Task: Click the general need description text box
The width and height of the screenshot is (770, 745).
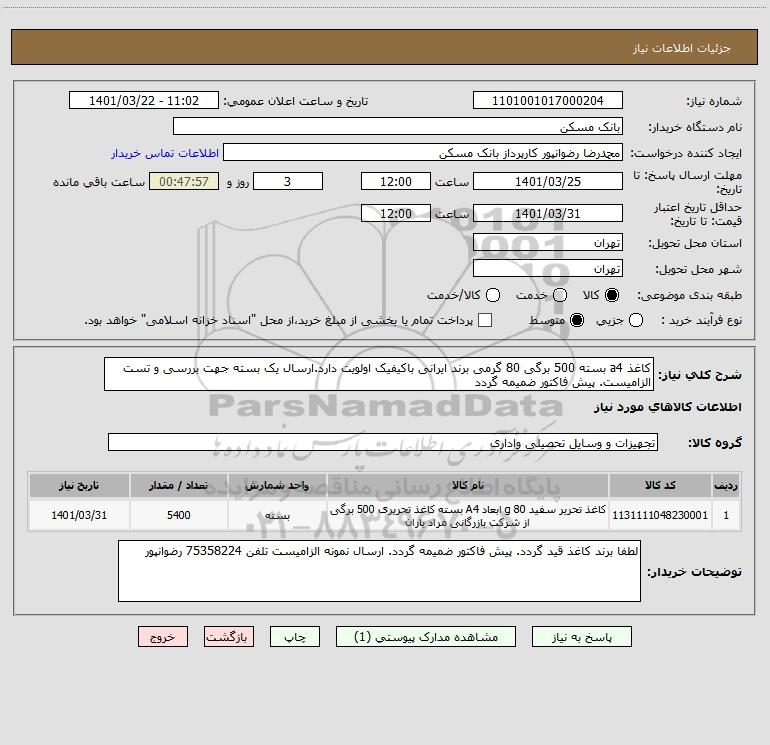Action: (379, 375)
